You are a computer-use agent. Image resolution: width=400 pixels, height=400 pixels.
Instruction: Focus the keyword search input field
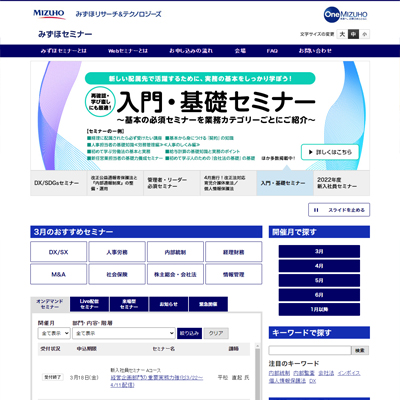pos(310,350)
